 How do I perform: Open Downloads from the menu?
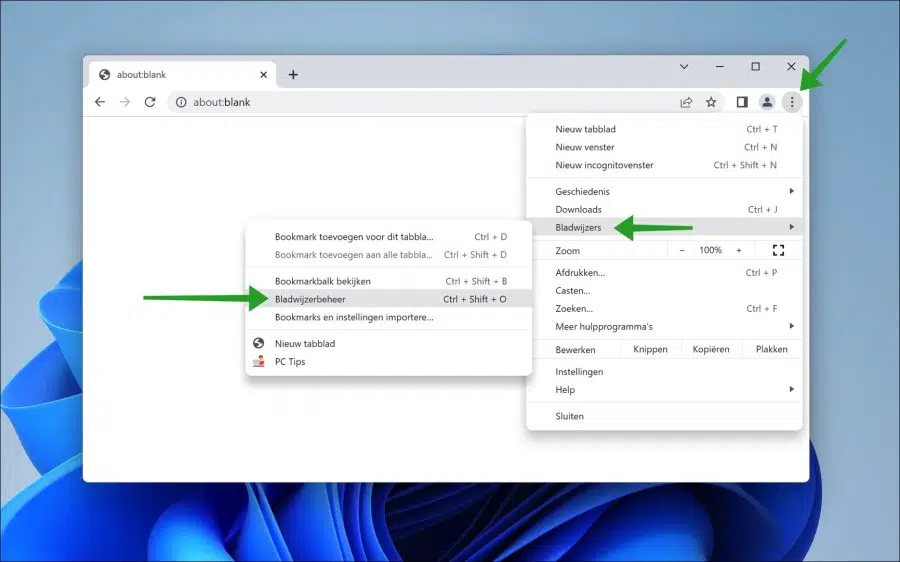[664, 210]
